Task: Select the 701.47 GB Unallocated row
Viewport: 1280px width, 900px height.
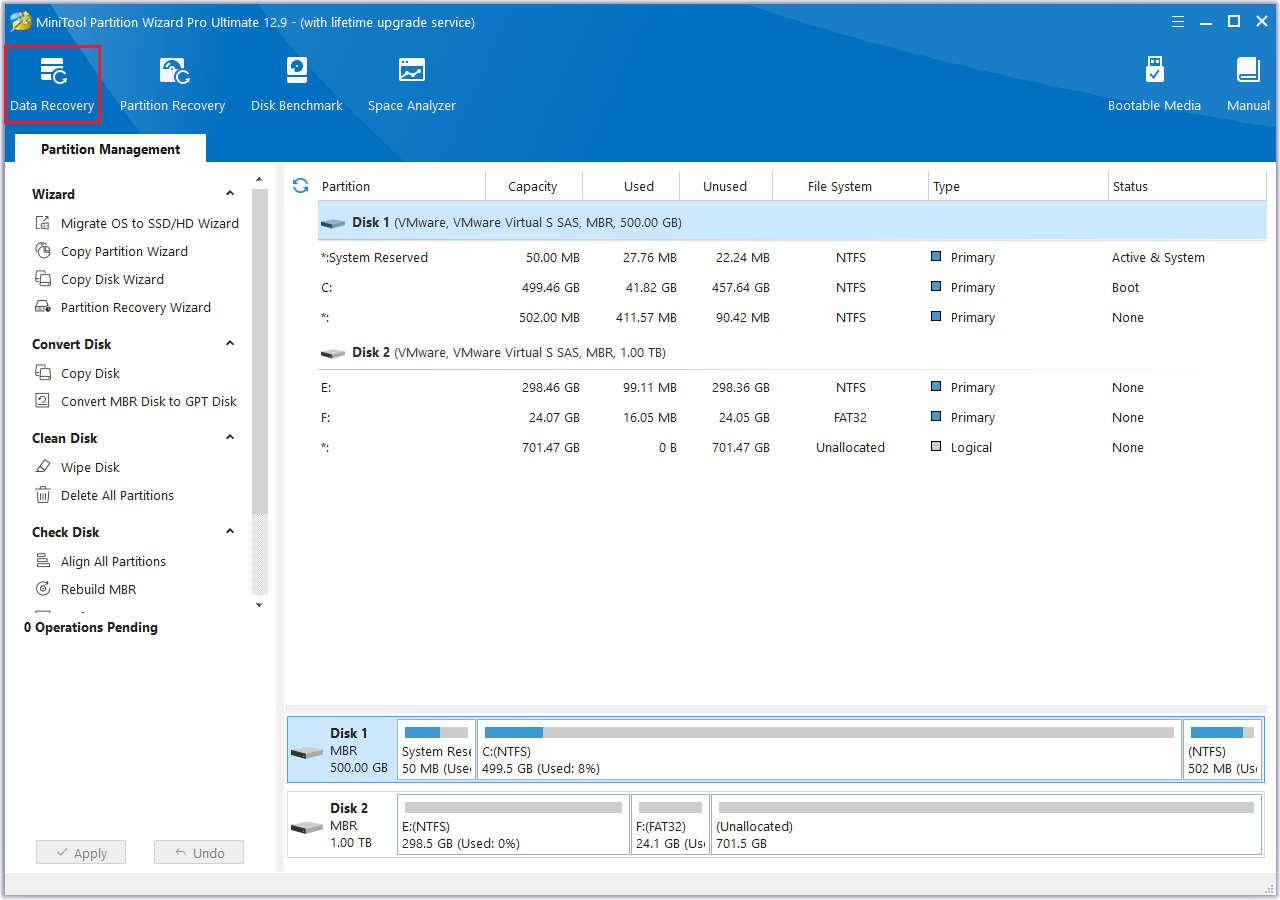Action: tap(792, 447)
